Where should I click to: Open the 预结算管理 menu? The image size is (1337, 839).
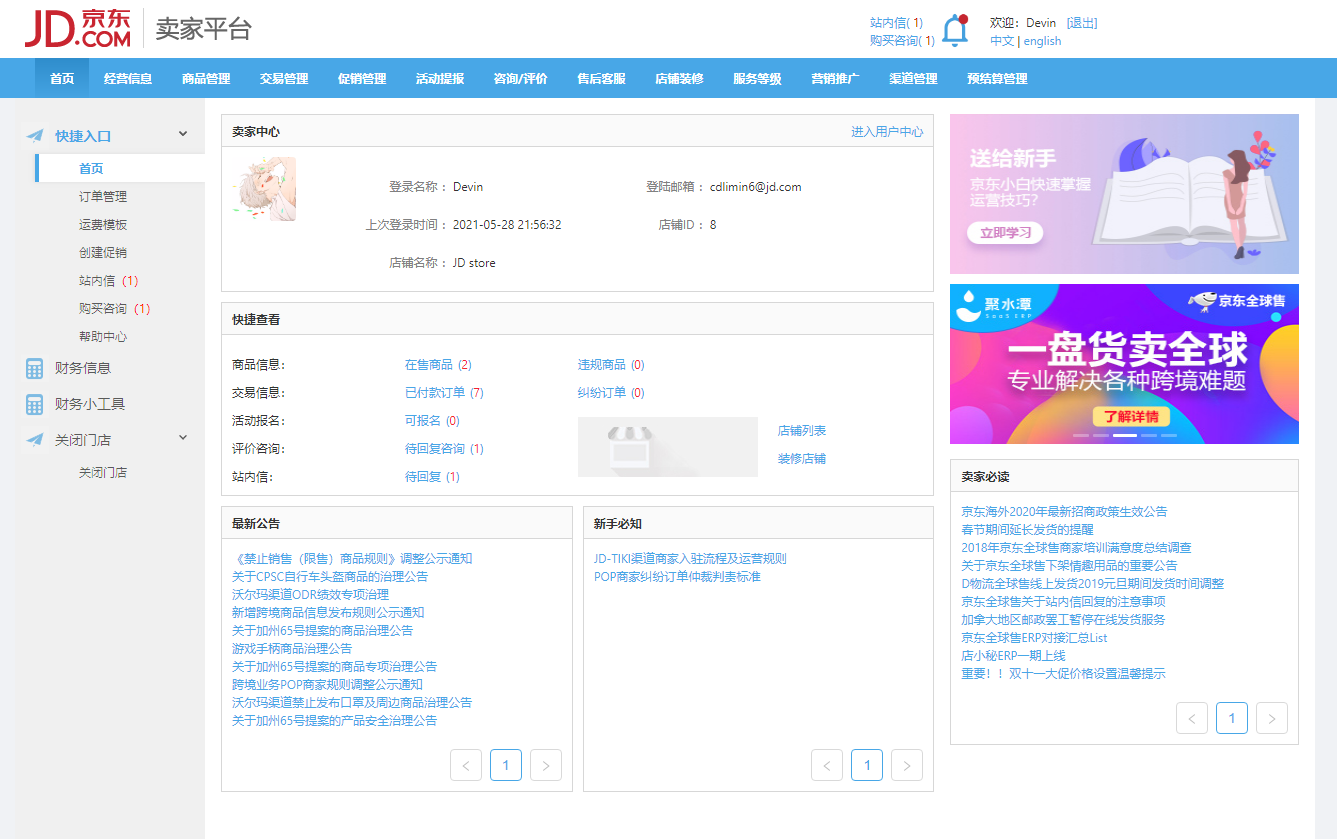pyautogui.click(x=997, y=78)
